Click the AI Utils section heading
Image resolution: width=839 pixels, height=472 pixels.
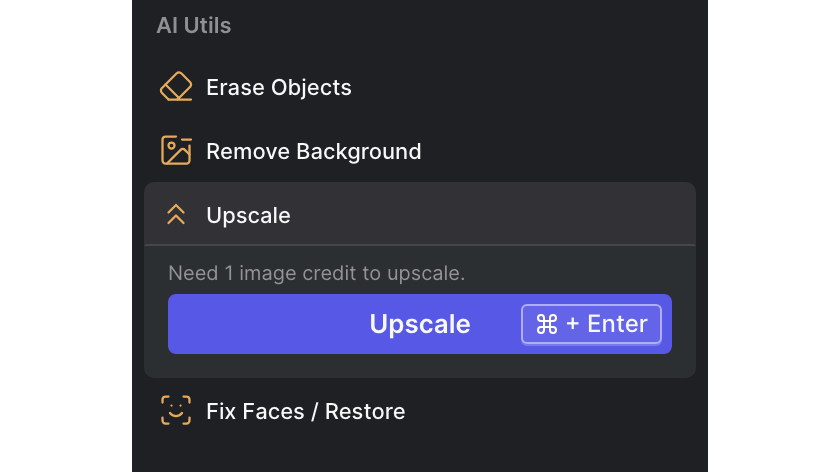193,26
